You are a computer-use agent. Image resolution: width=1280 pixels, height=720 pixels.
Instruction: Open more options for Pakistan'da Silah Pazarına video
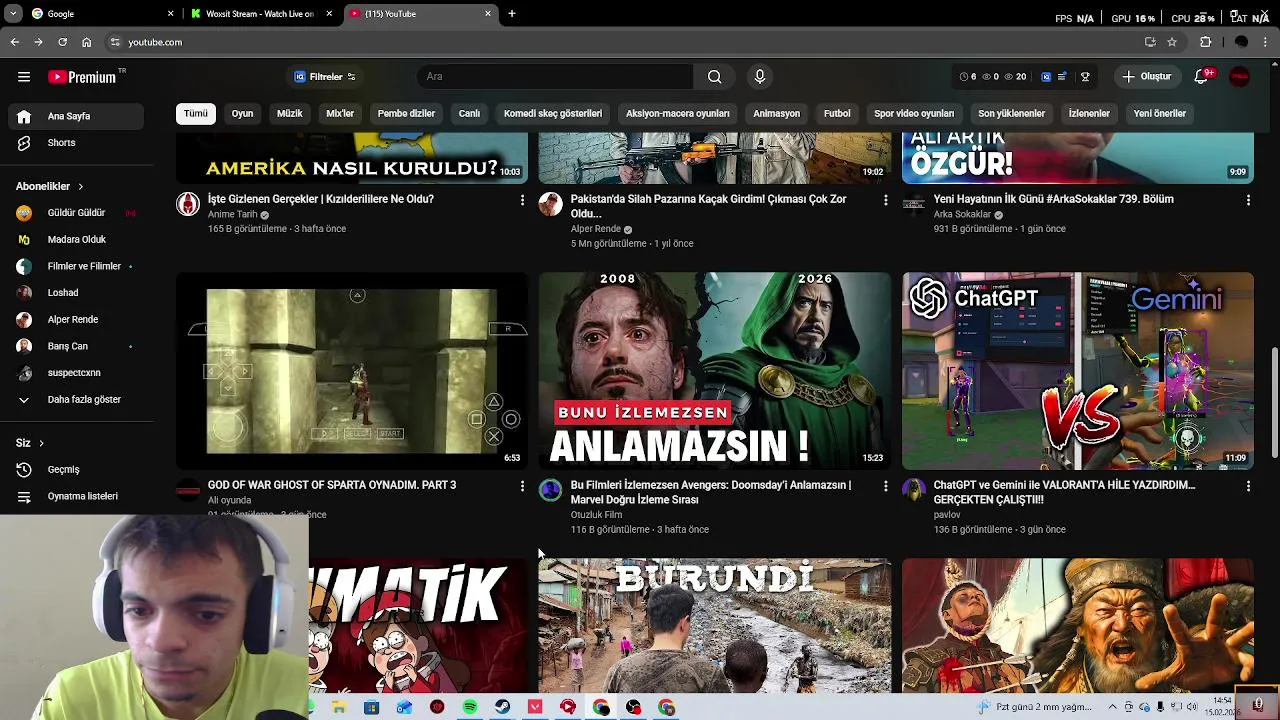click(x=885, y=201)
